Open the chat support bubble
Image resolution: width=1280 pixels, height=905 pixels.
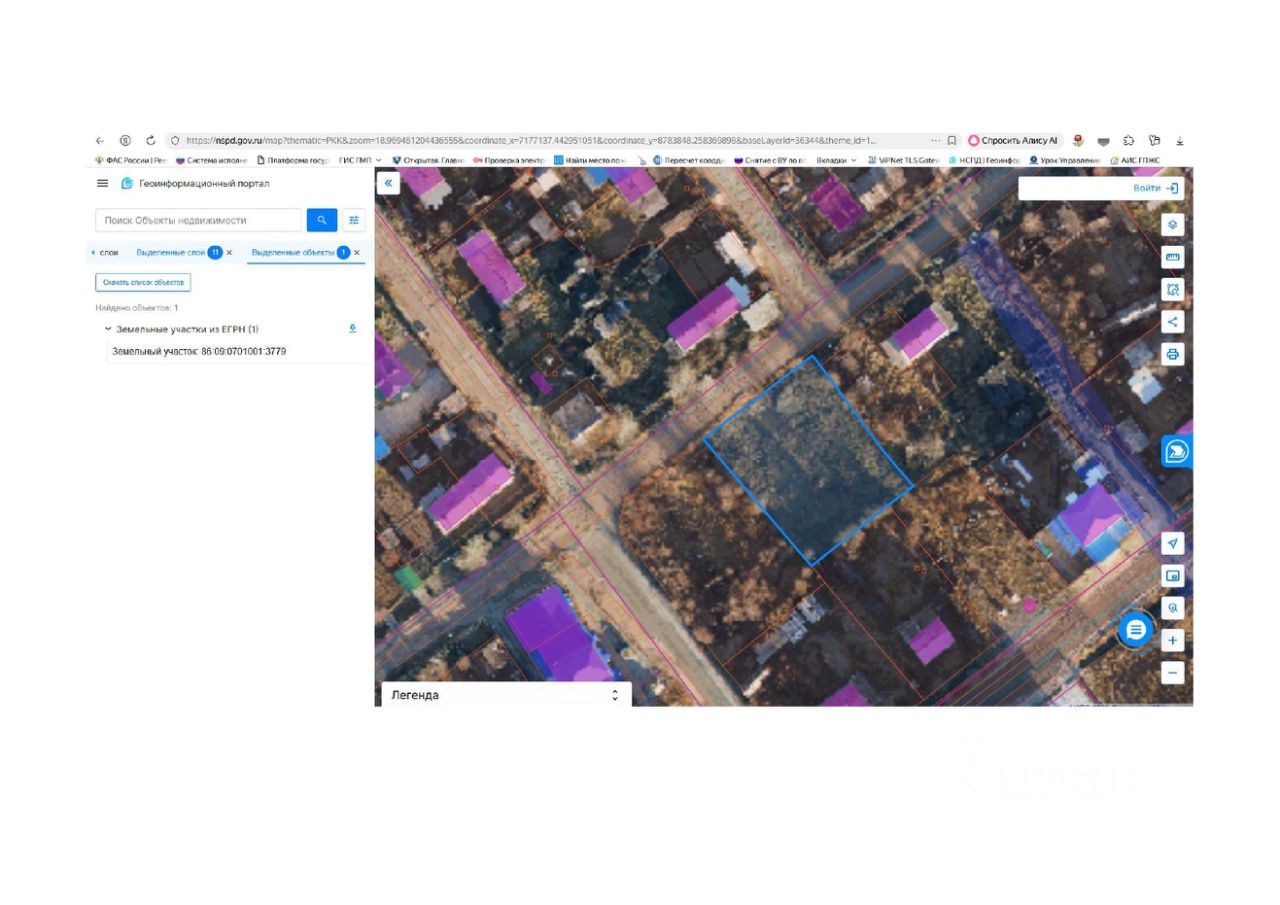[x=1135, y=630]
